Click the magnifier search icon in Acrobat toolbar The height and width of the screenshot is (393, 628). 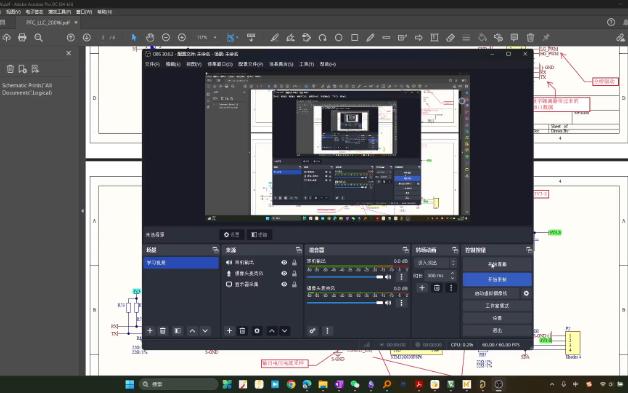pos(38,38)
